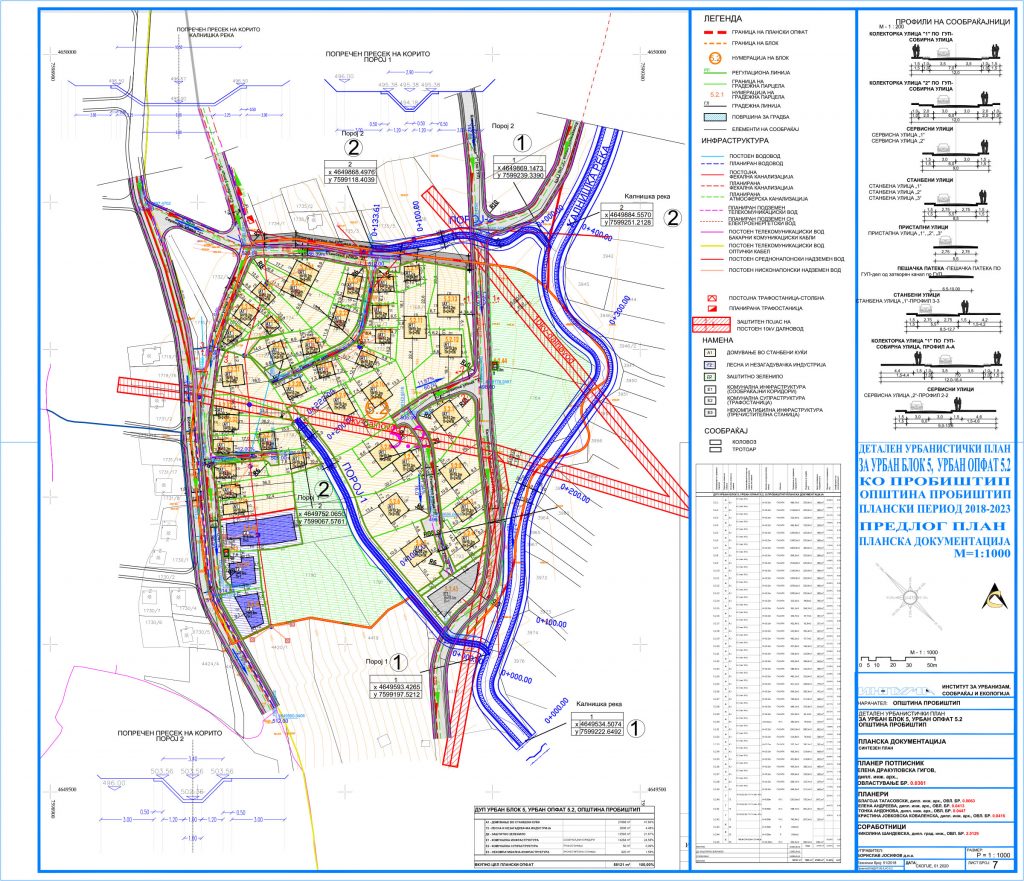The height and width of the screenshot is (881, 1024).
Task: Click the ЕЛЕМЕНТИ НА СООБРАЌАЈ legend entry
Action: click(x=765, y=129)
